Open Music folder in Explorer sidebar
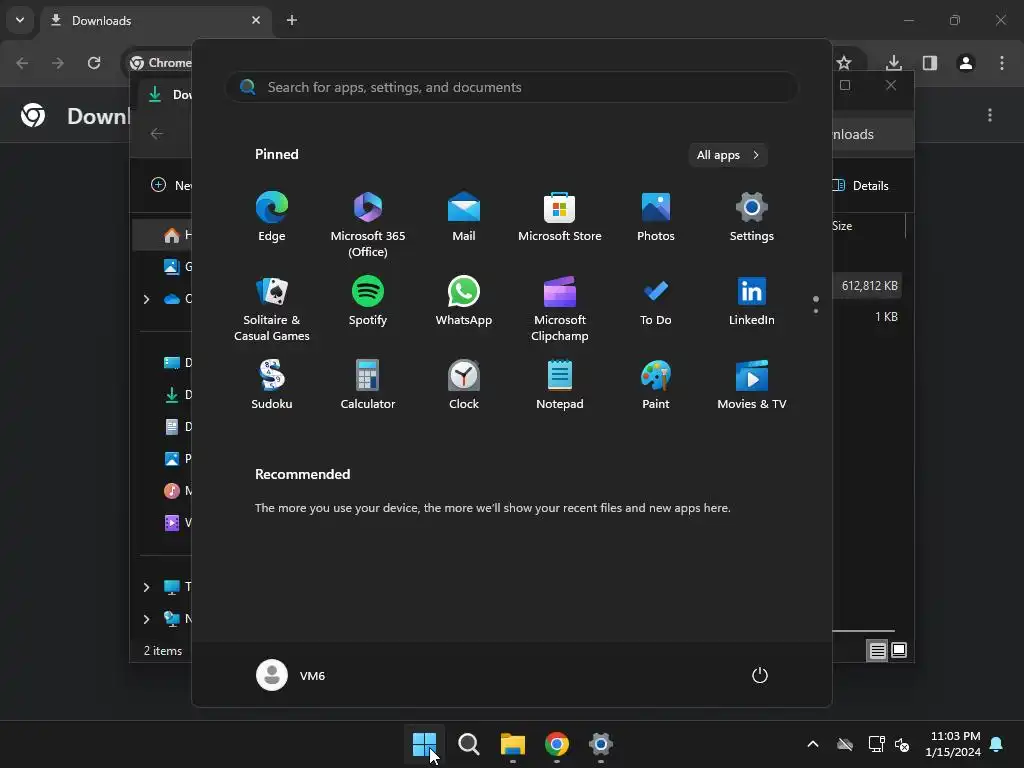Screen dimensions: 1024x768 (x=176, y=490)
